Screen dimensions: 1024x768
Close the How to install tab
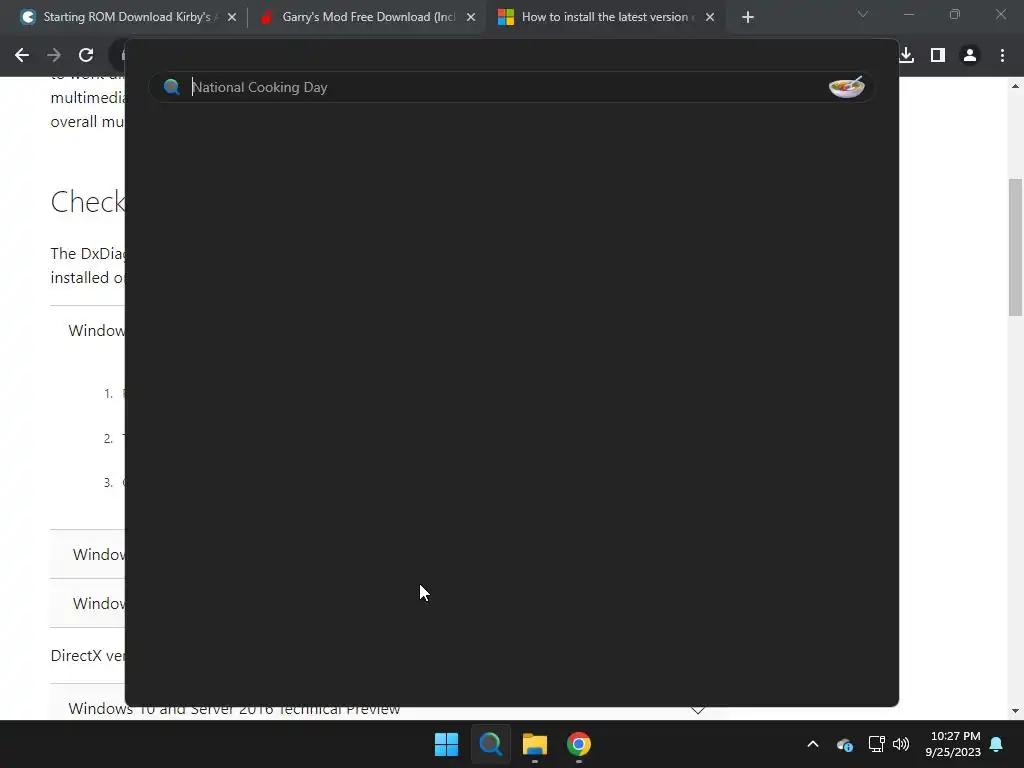[x=710, y=17]
